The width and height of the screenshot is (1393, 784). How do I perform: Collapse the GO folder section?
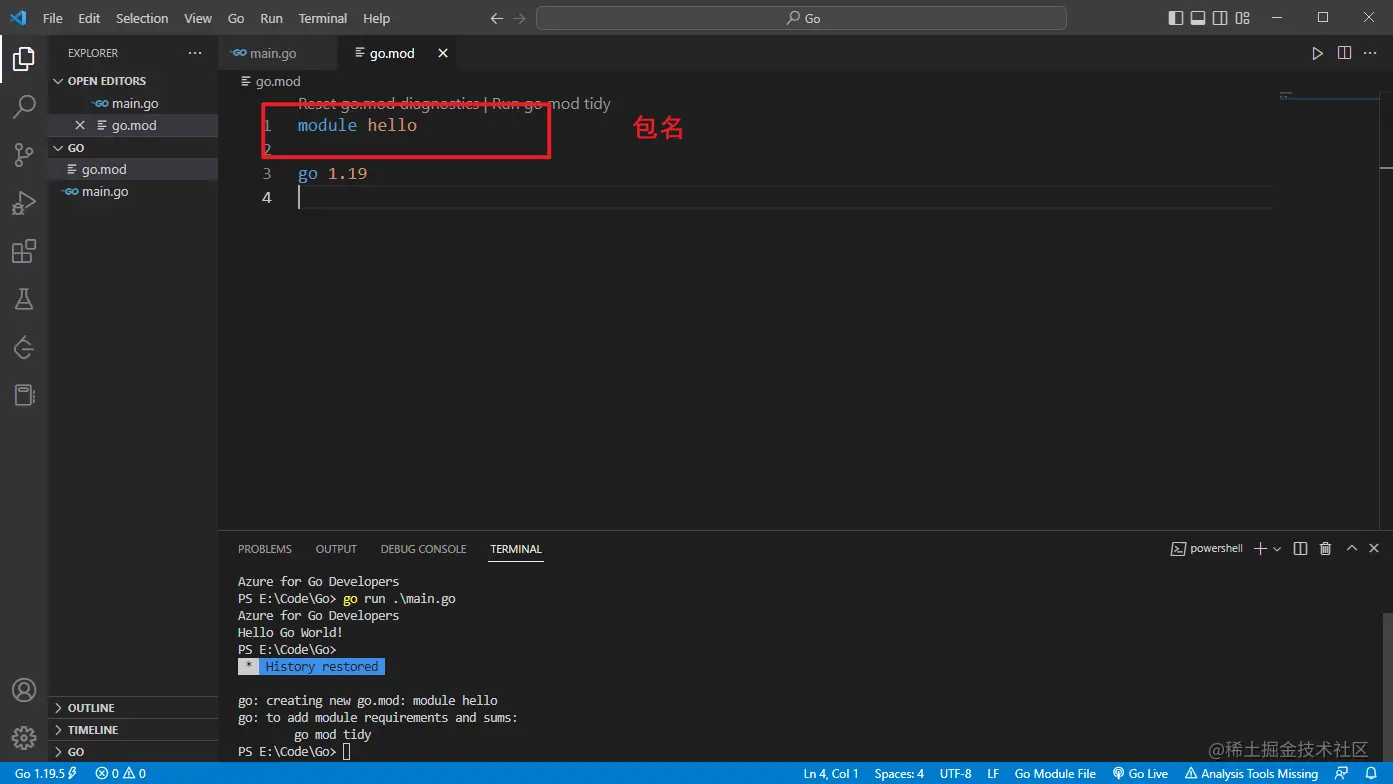(x=133, y=148)
